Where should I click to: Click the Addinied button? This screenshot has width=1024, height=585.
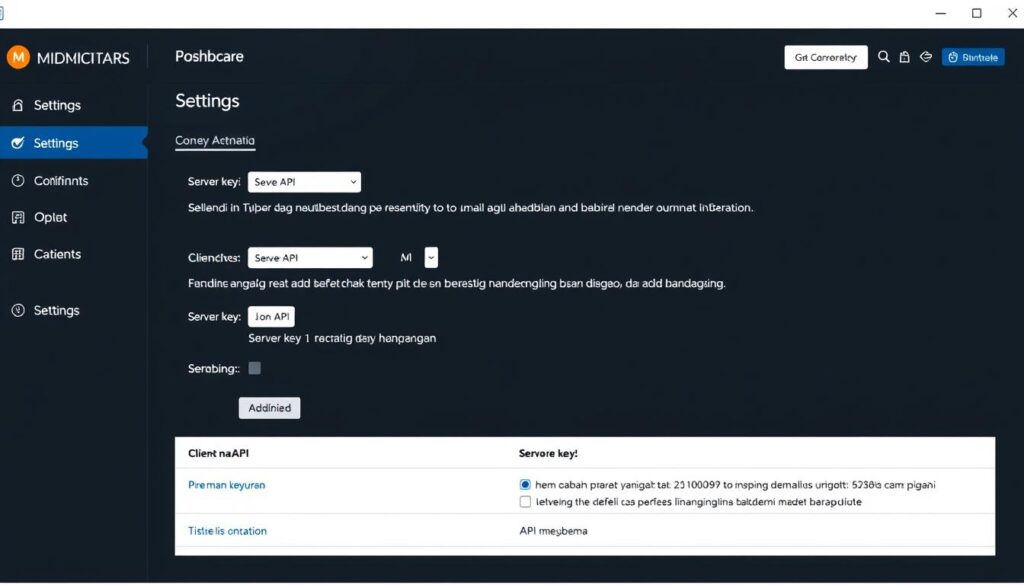(x=270, y=408)
